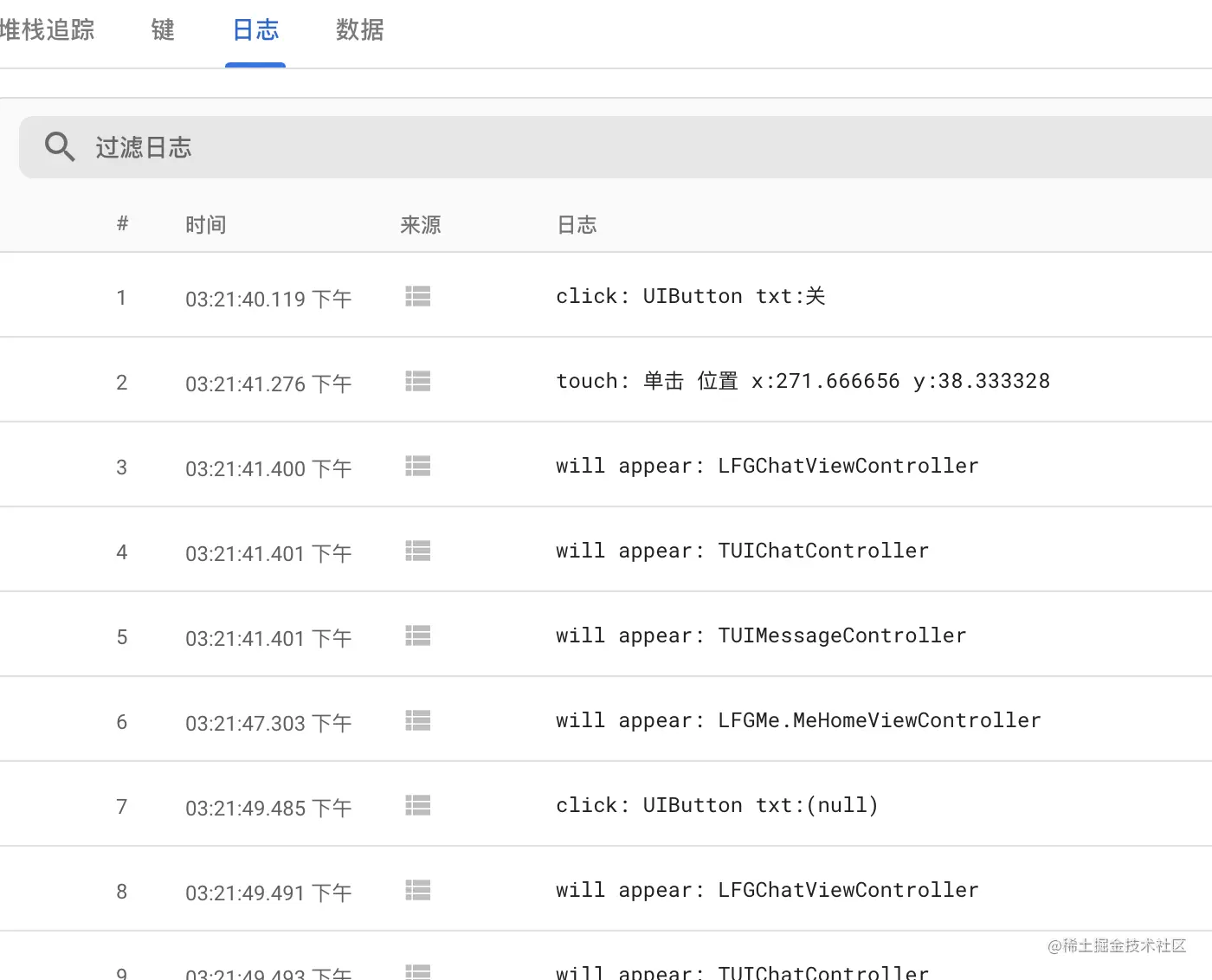Click row number 1
The image size is (1212, 980).
(122, 298)
